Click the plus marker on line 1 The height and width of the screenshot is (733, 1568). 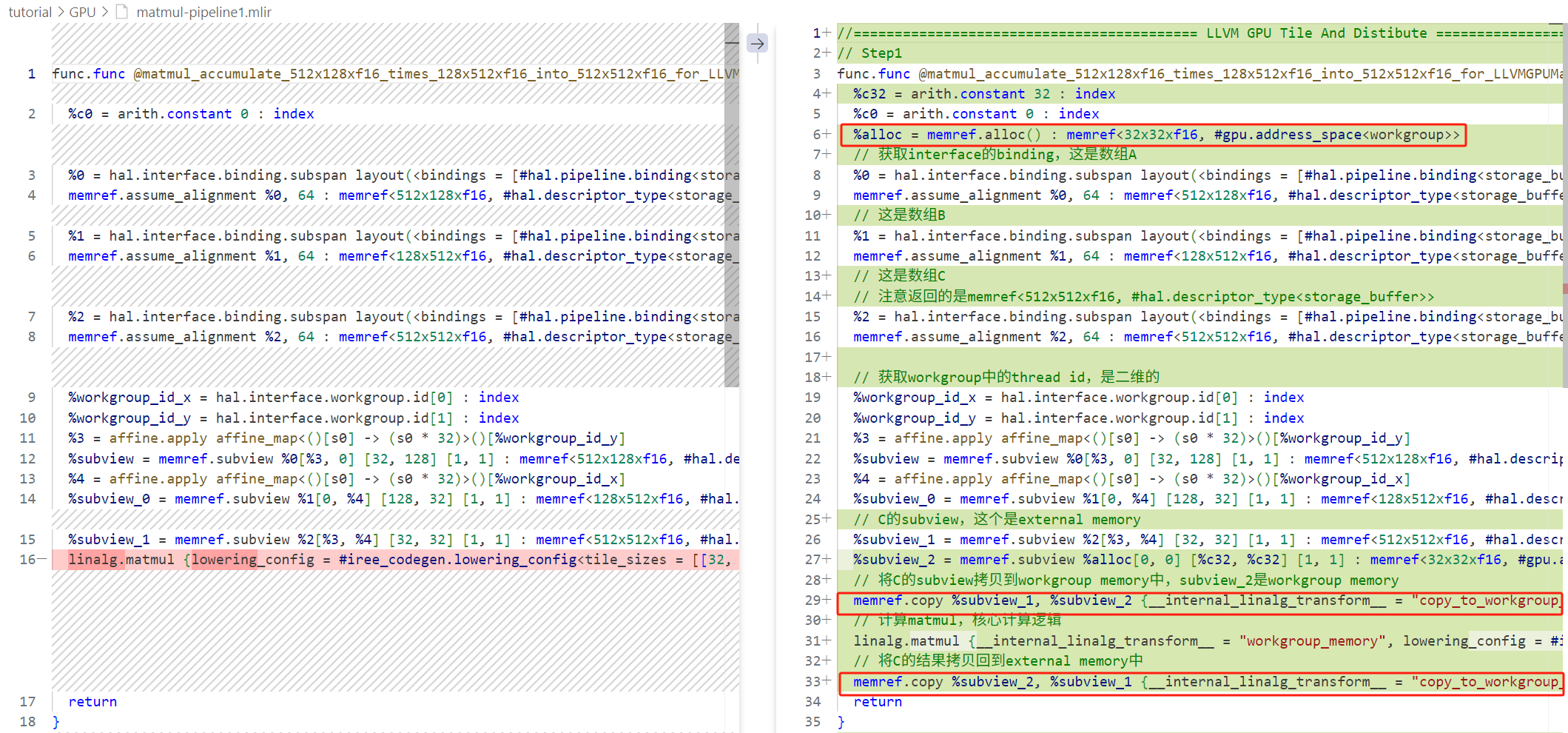[827, 33]
